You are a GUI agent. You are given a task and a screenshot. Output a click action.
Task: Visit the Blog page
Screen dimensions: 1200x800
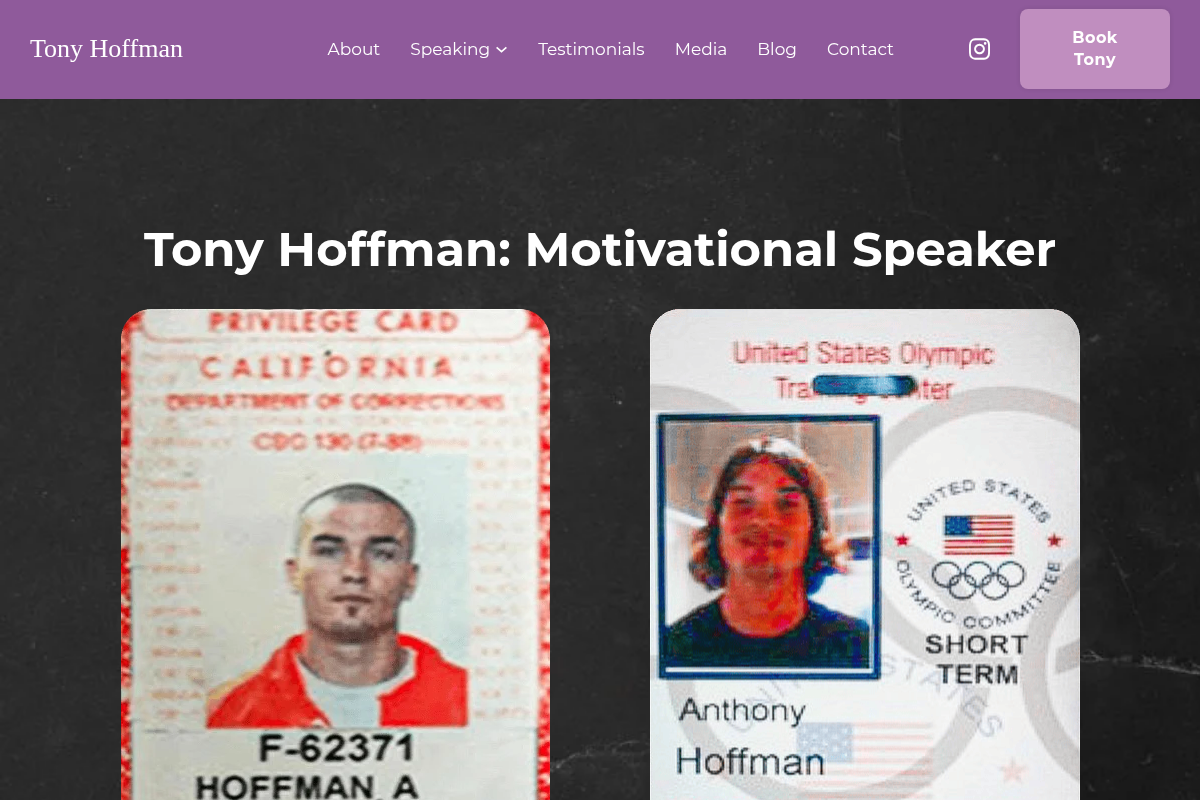pos(776,49)
